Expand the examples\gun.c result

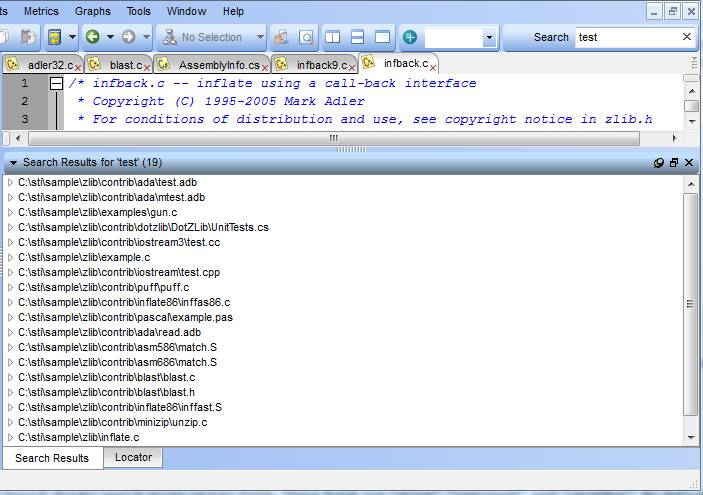tap(10, 213)
